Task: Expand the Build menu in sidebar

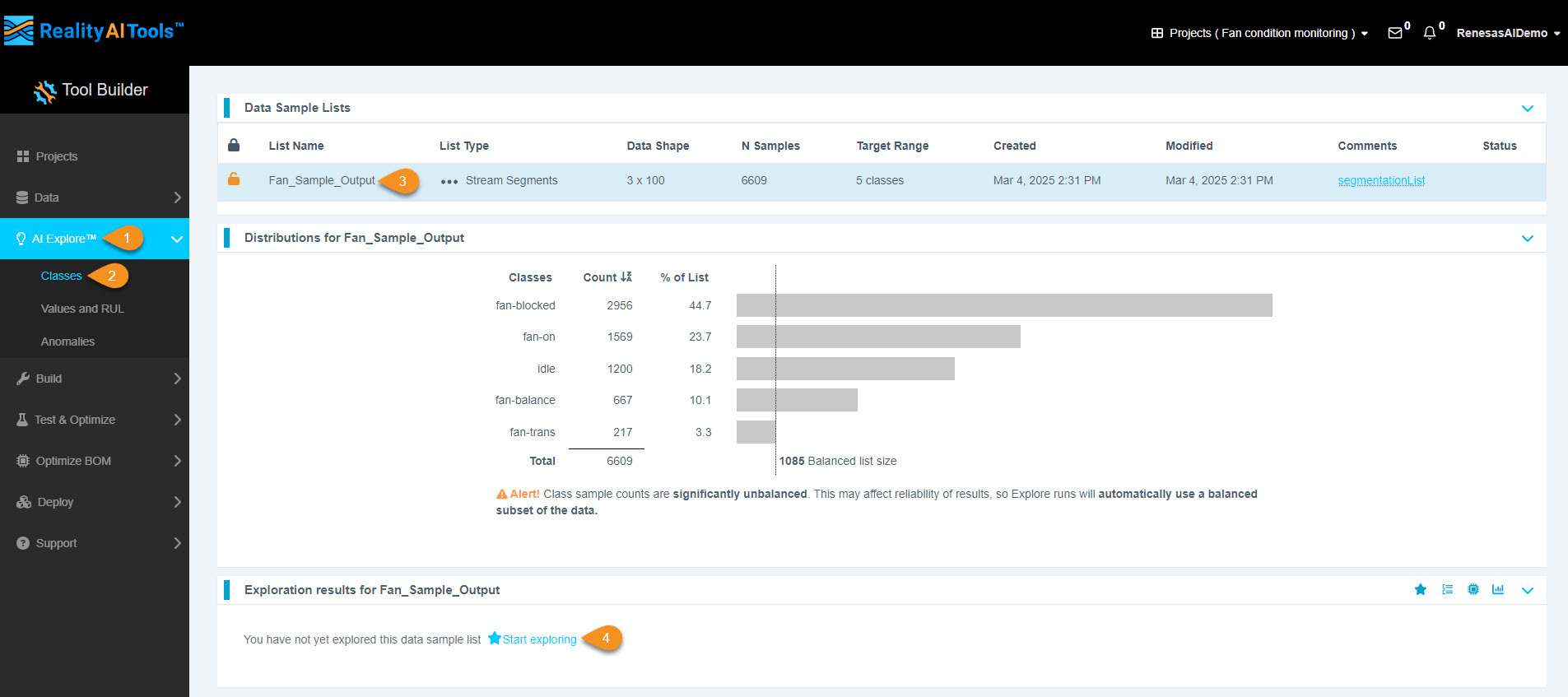Action: [95, 379]
